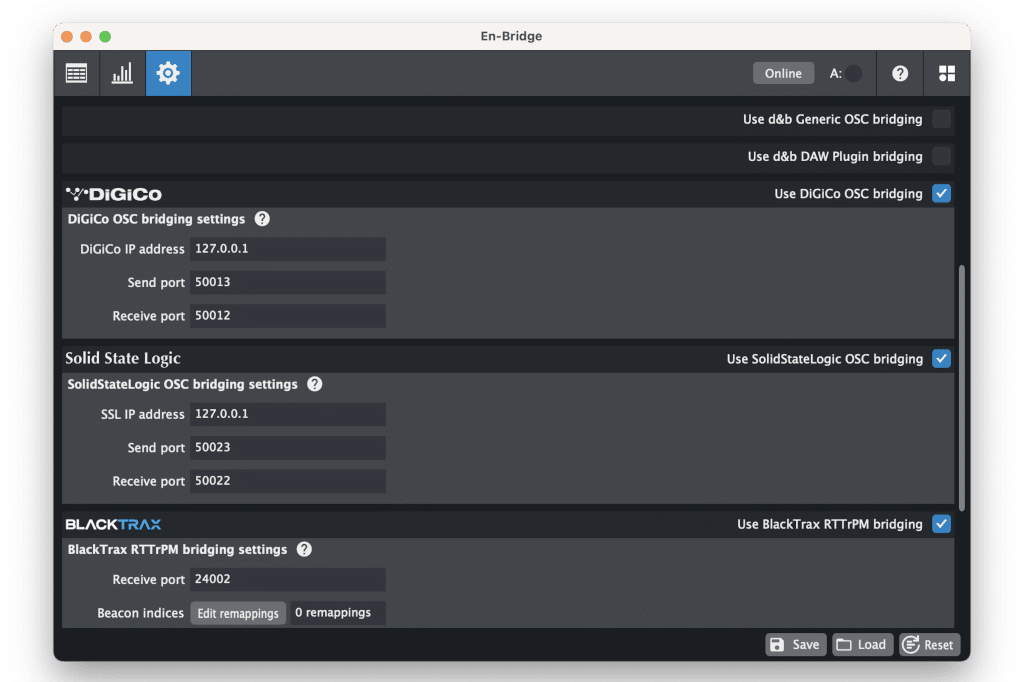Click the question mark help icon in toolbar
Image resolution: width=1024 pixels, height=682 pixels.
click(900, 73)
